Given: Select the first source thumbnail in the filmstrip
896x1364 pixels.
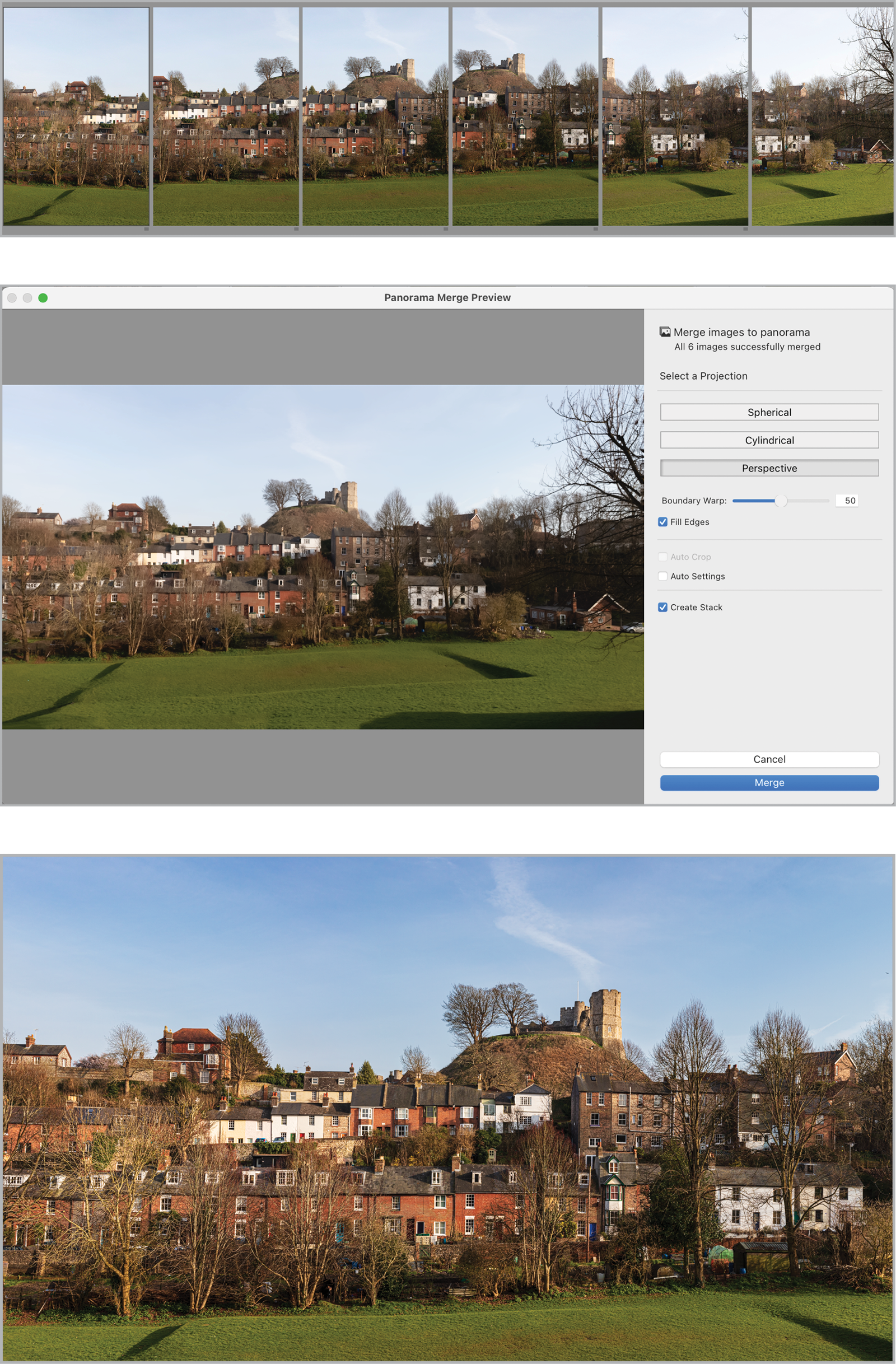Looking at the screenshot, I should [x=76, y=116].
